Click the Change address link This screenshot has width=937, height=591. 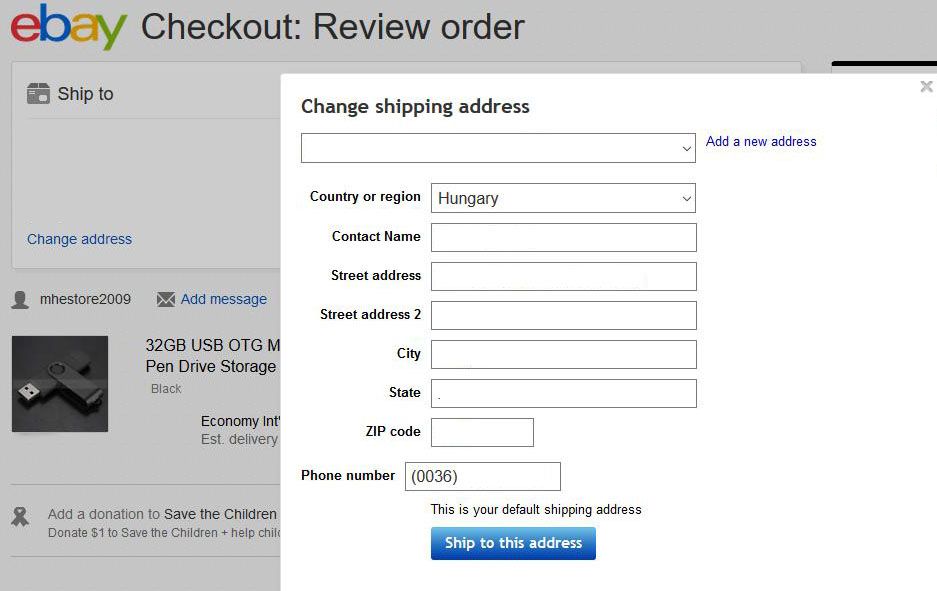pos(79,239)
